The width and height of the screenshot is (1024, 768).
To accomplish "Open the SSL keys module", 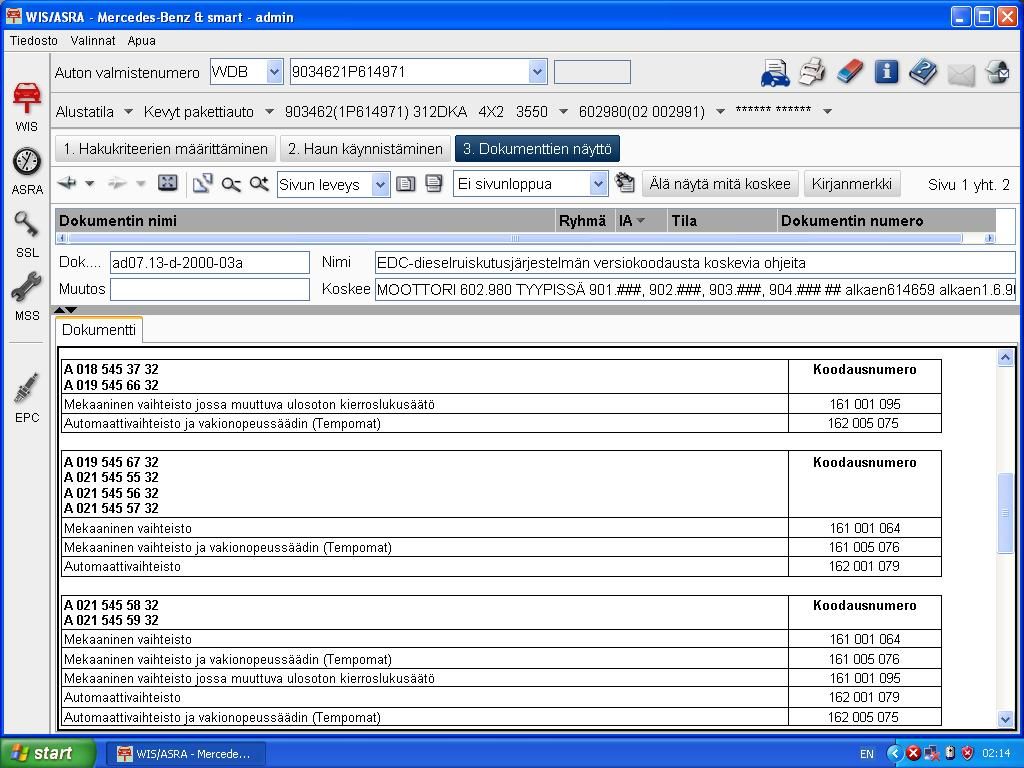I will [27, 234].
